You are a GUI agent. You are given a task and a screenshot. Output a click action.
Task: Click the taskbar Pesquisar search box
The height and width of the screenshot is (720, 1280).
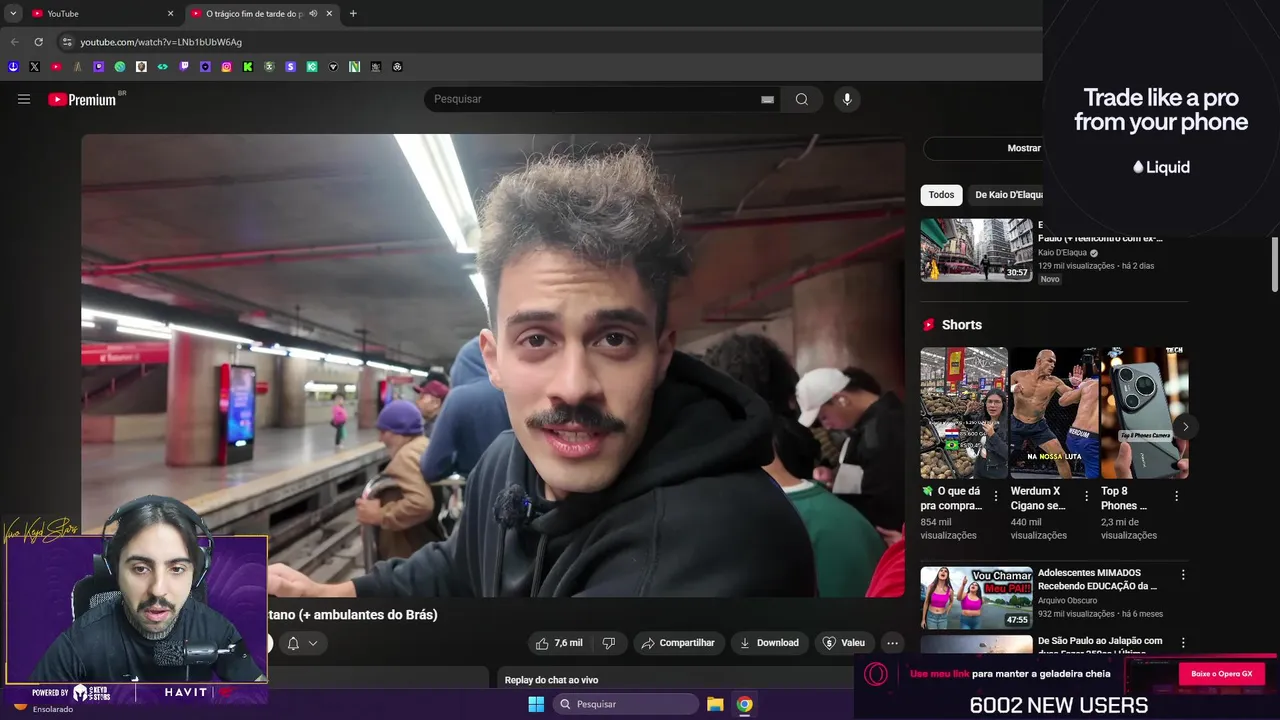625,704
